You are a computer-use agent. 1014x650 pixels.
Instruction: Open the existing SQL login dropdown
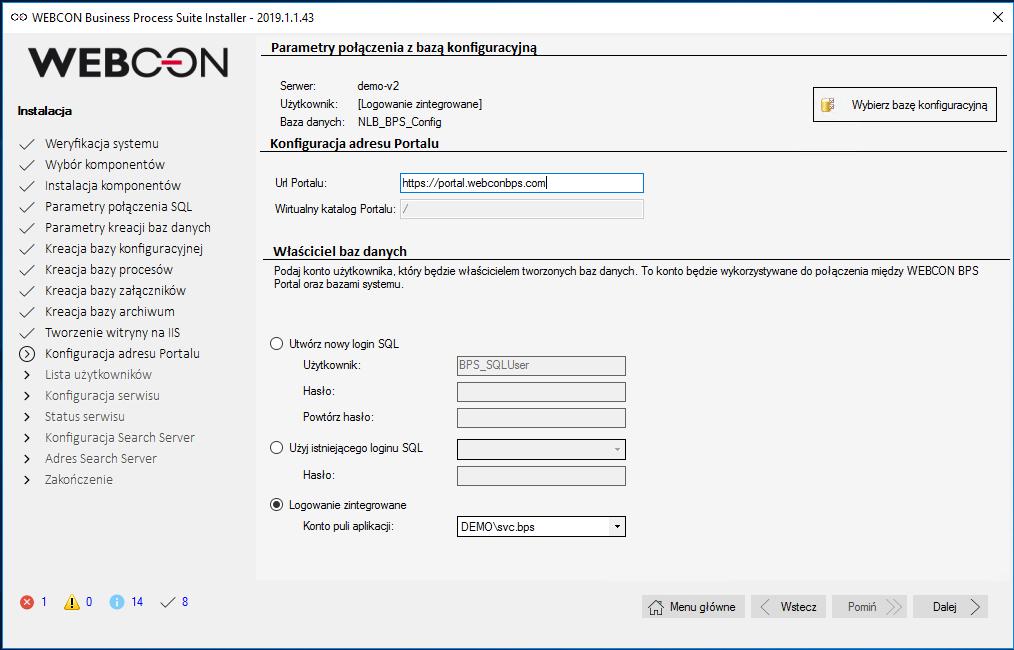point(617,450)
